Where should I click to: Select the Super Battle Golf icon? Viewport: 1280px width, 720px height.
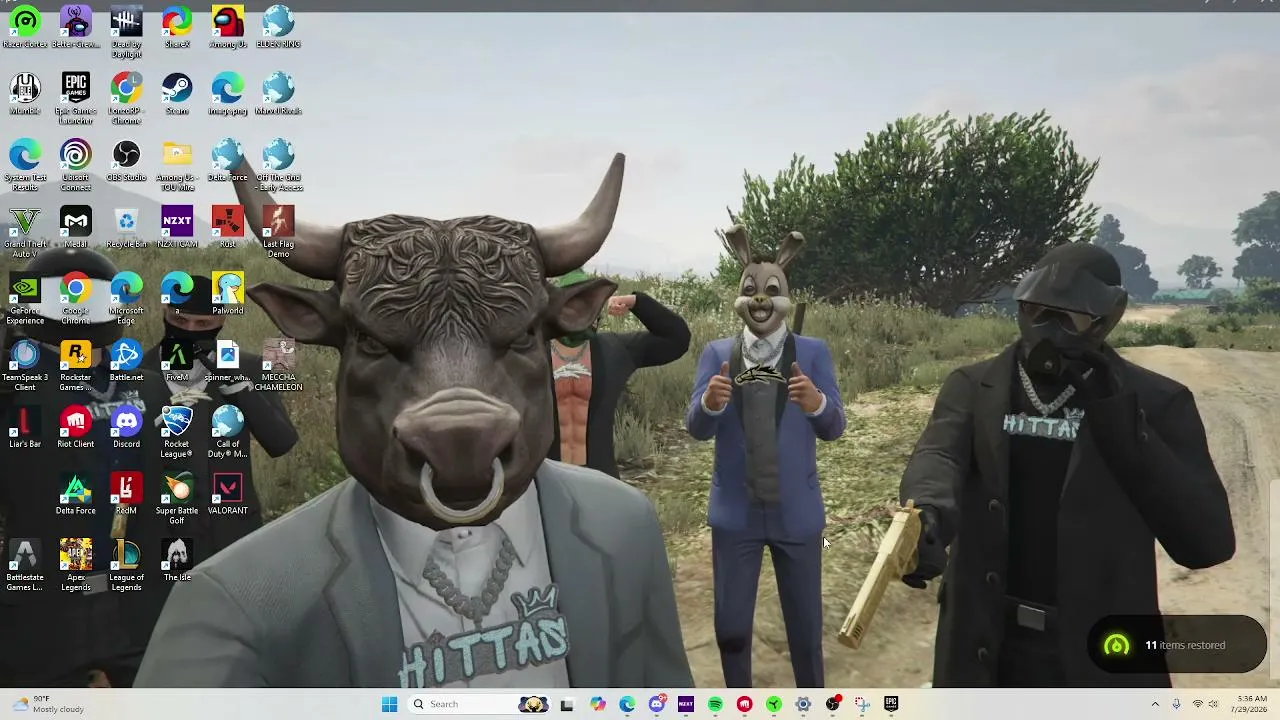177,499
